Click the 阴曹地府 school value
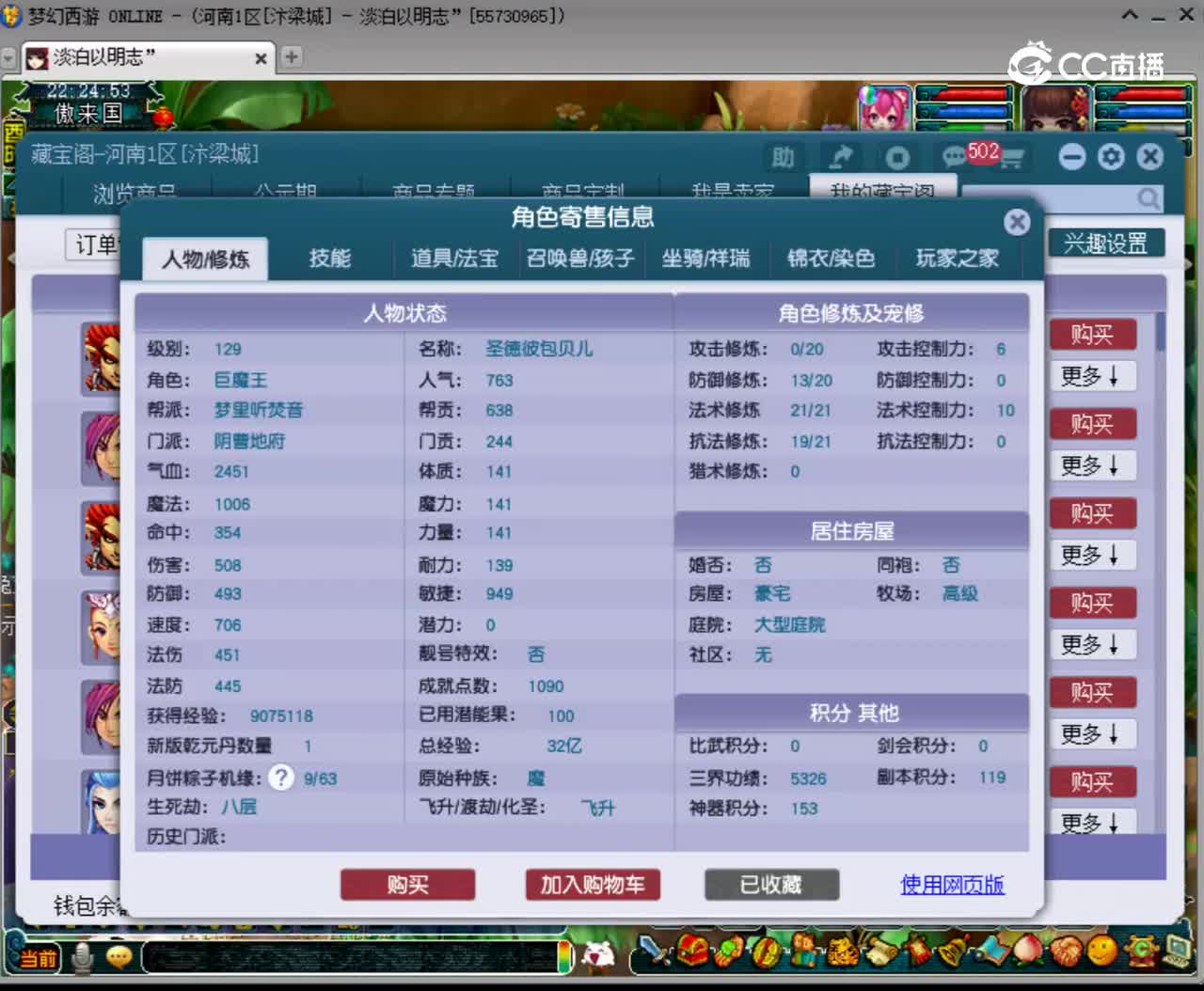The height and width of the screenshot is (991, 1204). (x=249, y=441)
